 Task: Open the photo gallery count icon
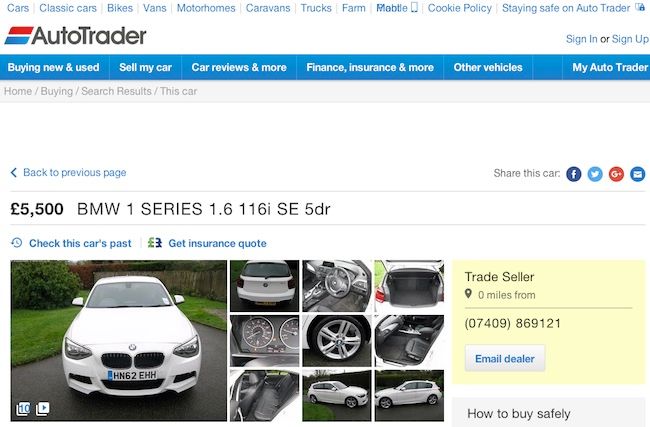(x=23, y=409)
